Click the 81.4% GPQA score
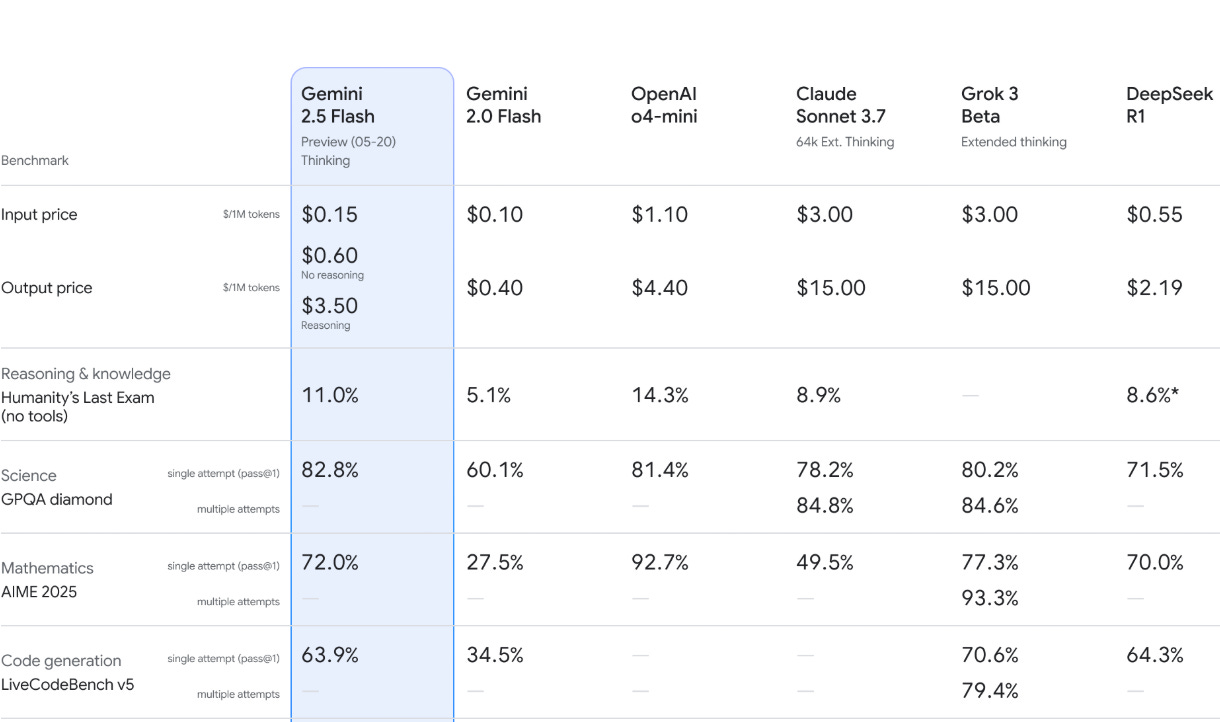Image resolution: width=1220 pixels, height=722 pixels. pos(660,470)
